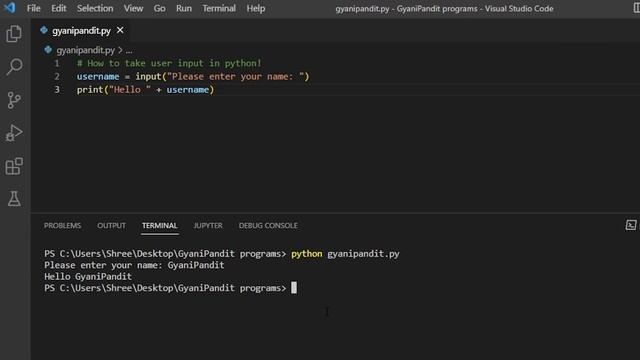Click the window title 'gyanipandit.py - GyaniPandit programs'

[x=406, y=9]
